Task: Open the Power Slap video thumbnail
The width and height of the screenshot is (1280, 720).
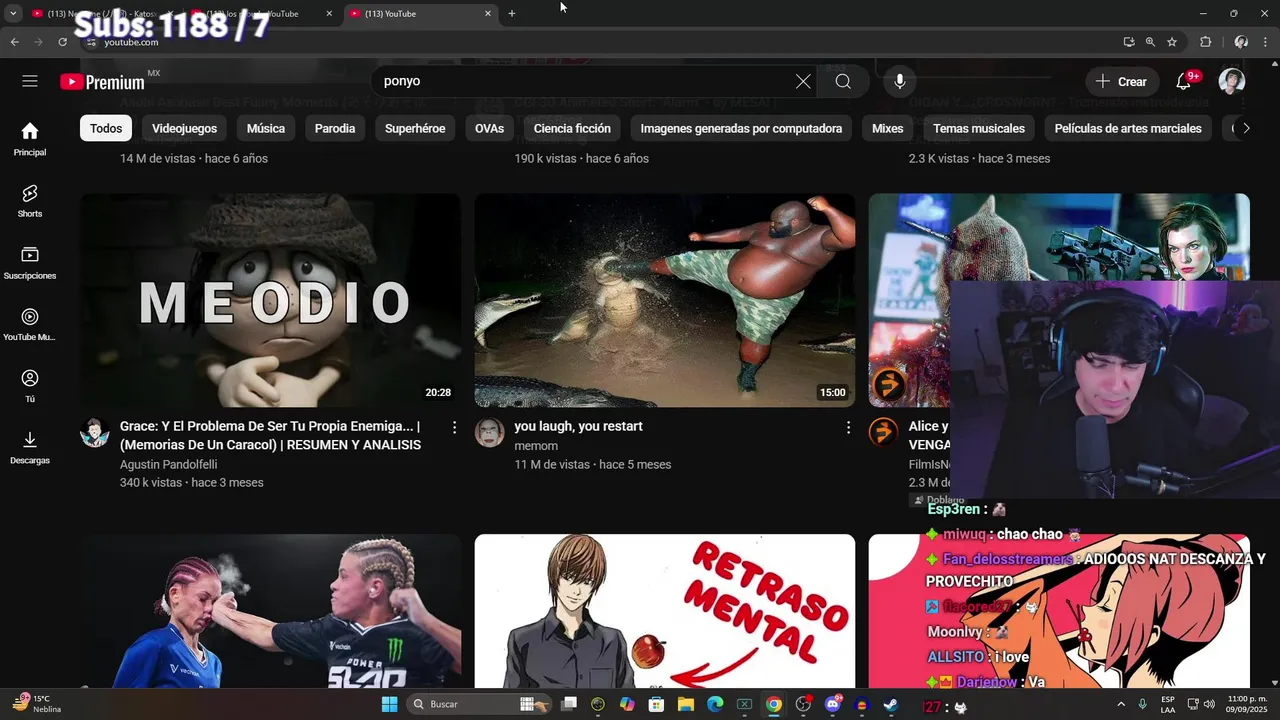Action: pyautogui.click(x=271, y=610)
